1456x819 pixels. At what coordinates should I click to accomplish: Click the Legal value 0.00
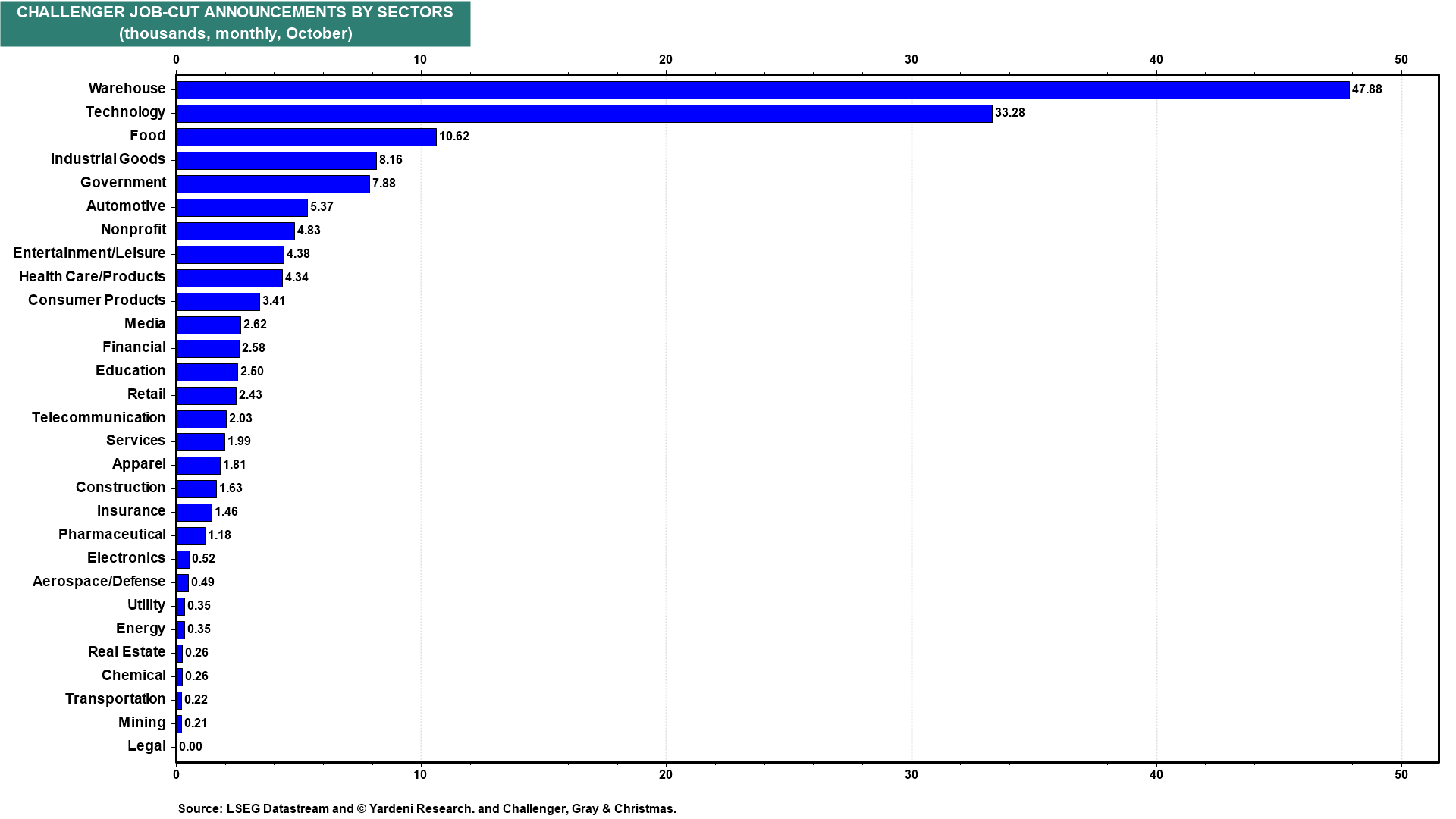(x=191, y=747)
